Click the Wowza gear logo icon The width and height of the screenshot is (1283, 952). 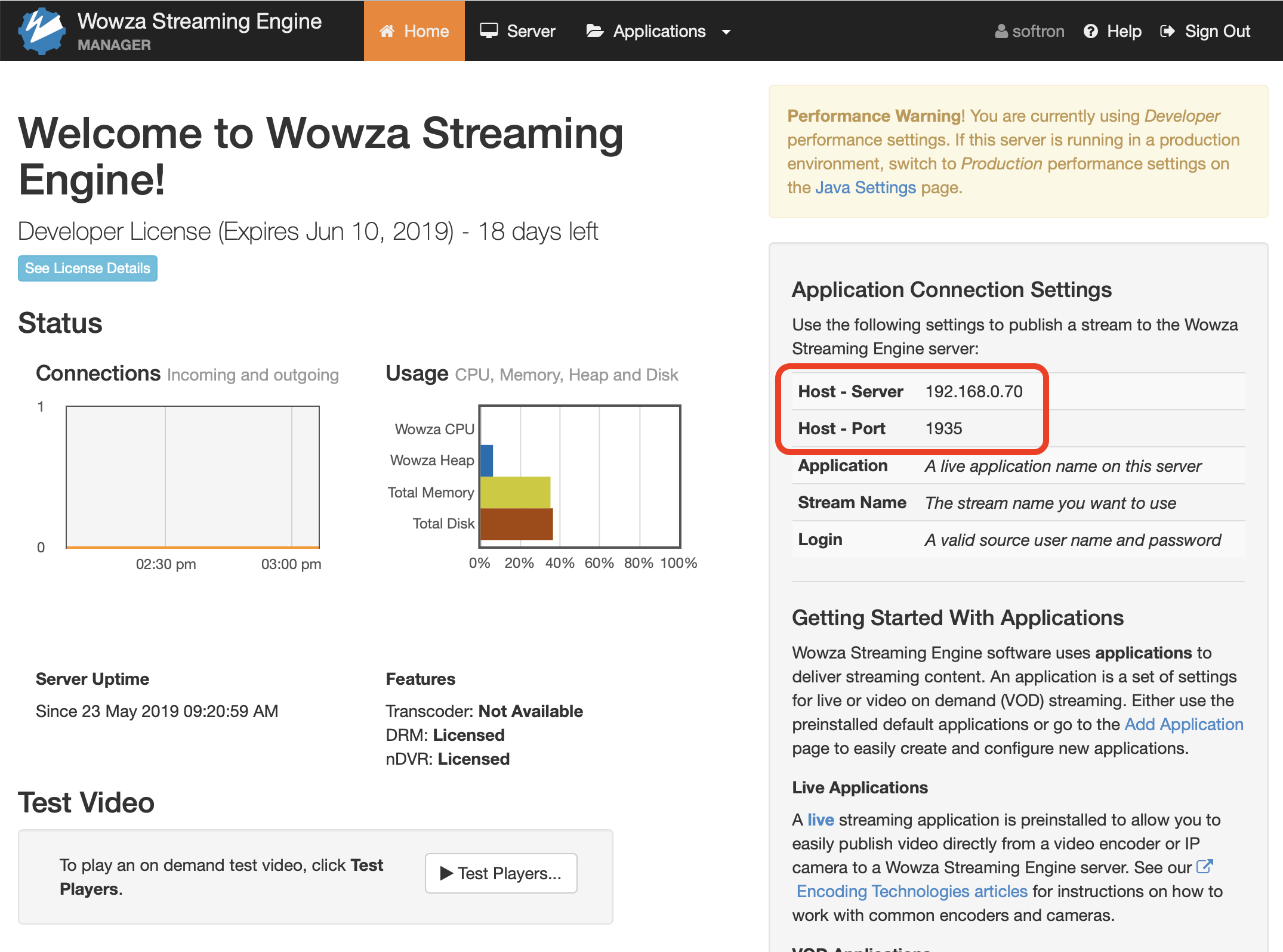point(42,31)
